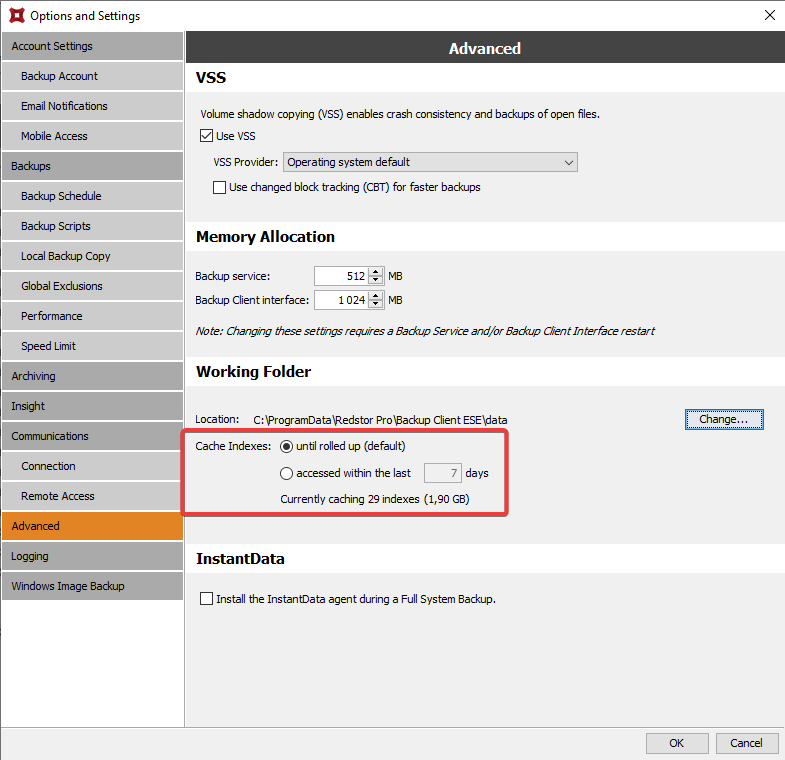
Task: Open Global Exclusions settings
Action: (93, 286)
